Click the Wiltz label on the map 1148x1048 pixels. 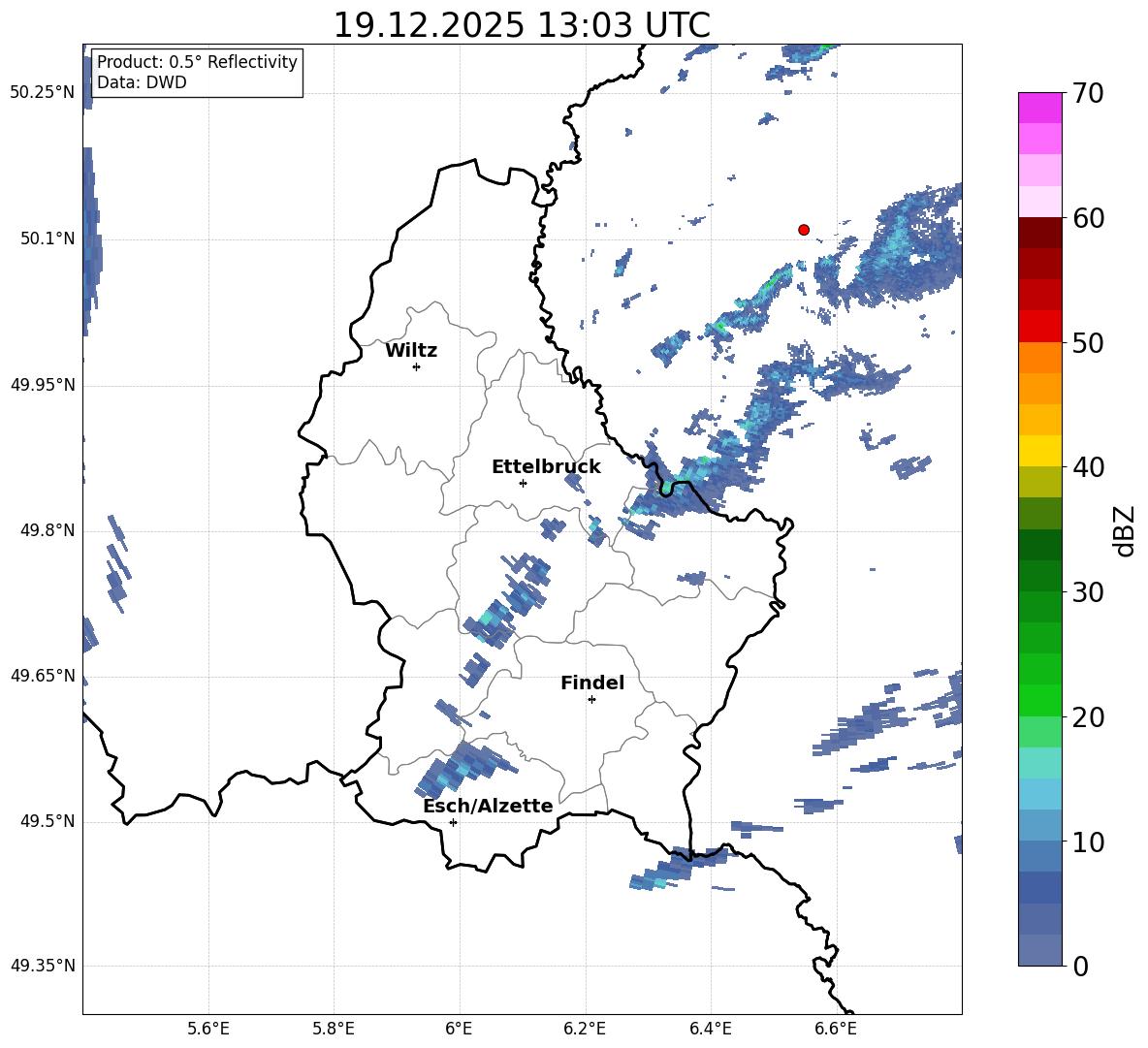coord(411,351)
